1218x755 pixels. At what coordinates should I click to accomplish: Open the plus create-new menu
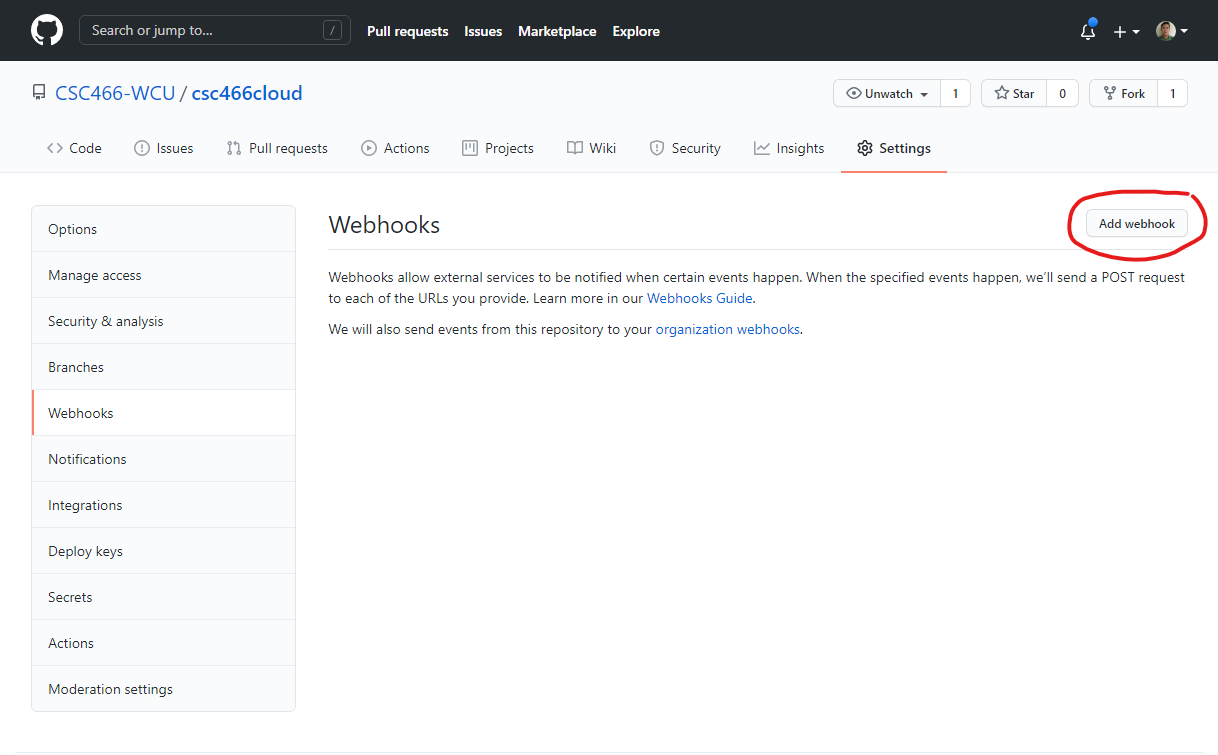coord(1126,31)
